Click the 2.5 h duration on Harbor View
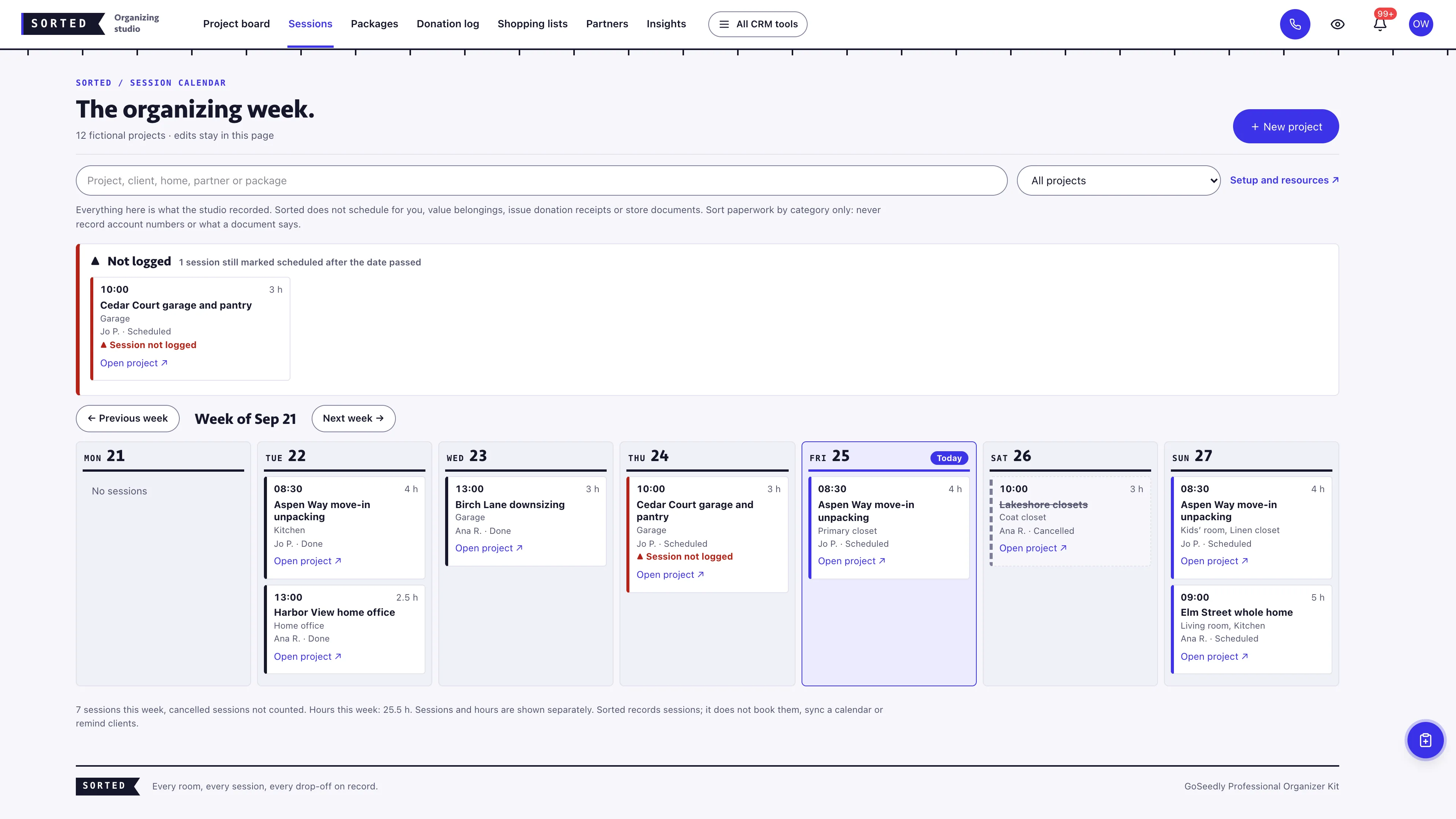Screen dimensions: 1456x819 click(x=407, y=598)
